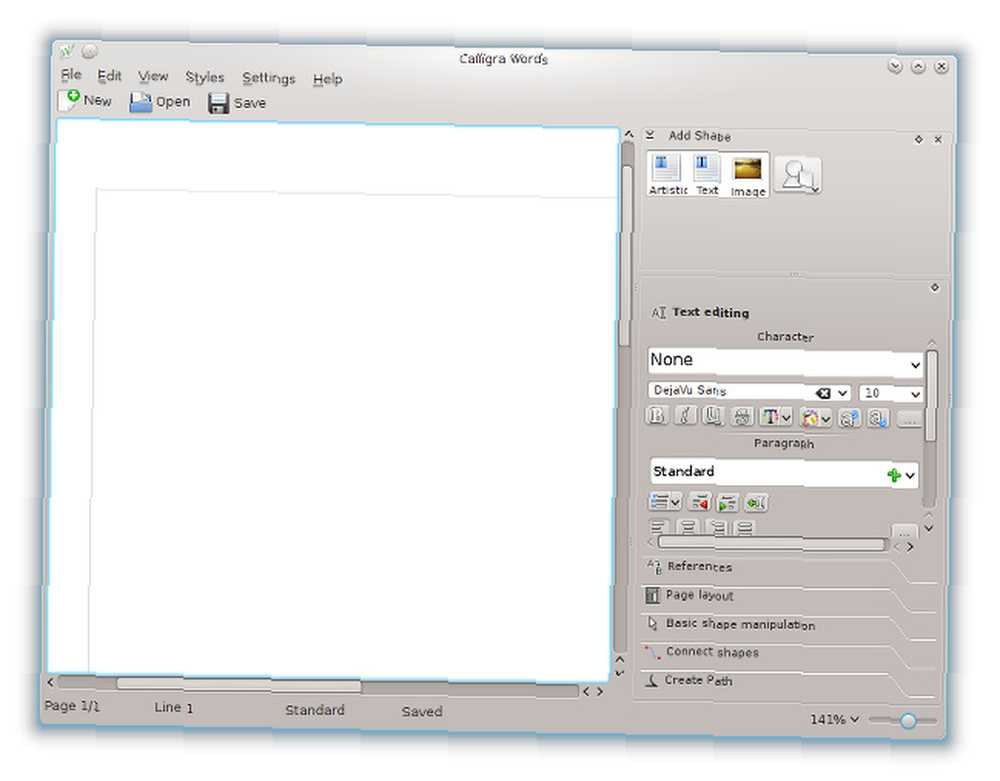Toggle strikethrough formatting
Image resolution: width=1000 pixels, height=781 pixels.
(742, 417)
